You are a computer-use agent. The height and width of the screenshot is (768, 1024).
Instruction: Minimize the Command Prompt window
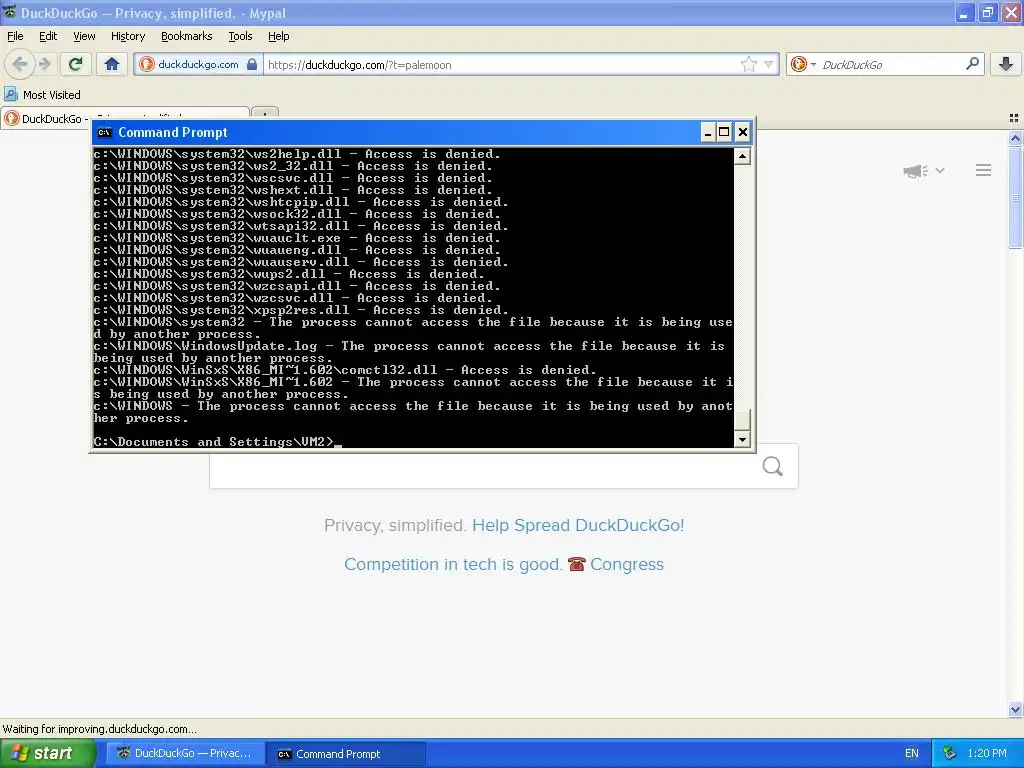tap(707, 133)
